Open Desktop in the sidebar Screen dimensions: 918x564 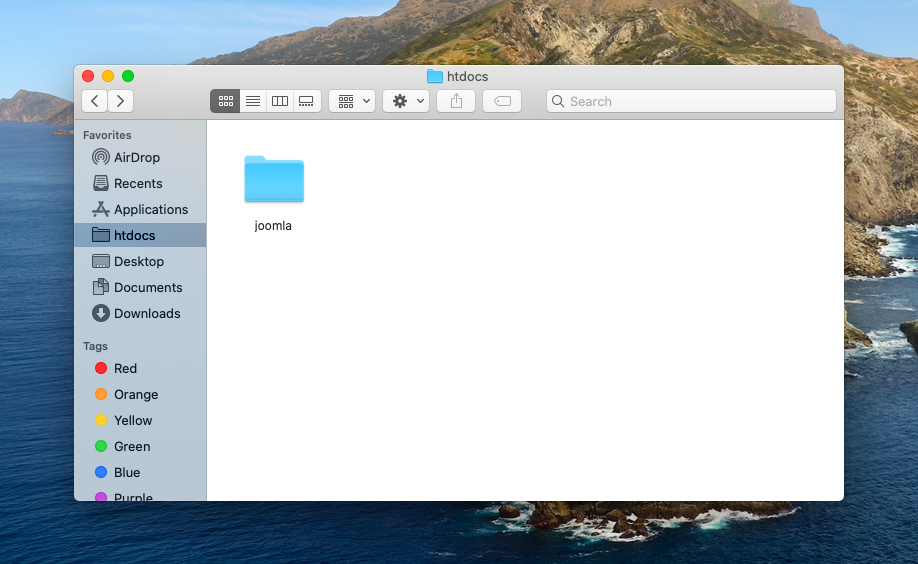coord(141,261)
